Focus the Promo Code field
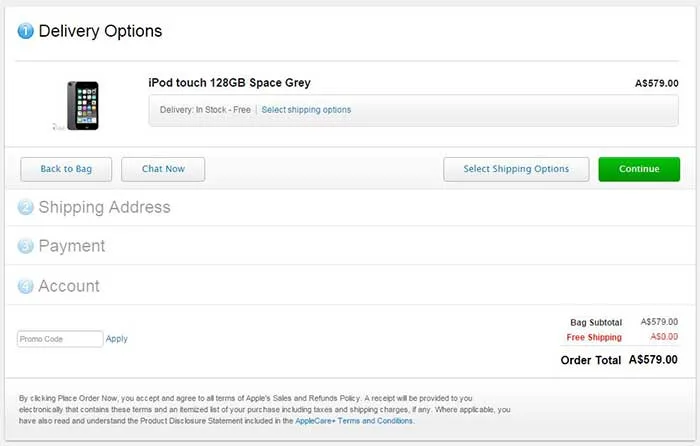 [60, 339]
